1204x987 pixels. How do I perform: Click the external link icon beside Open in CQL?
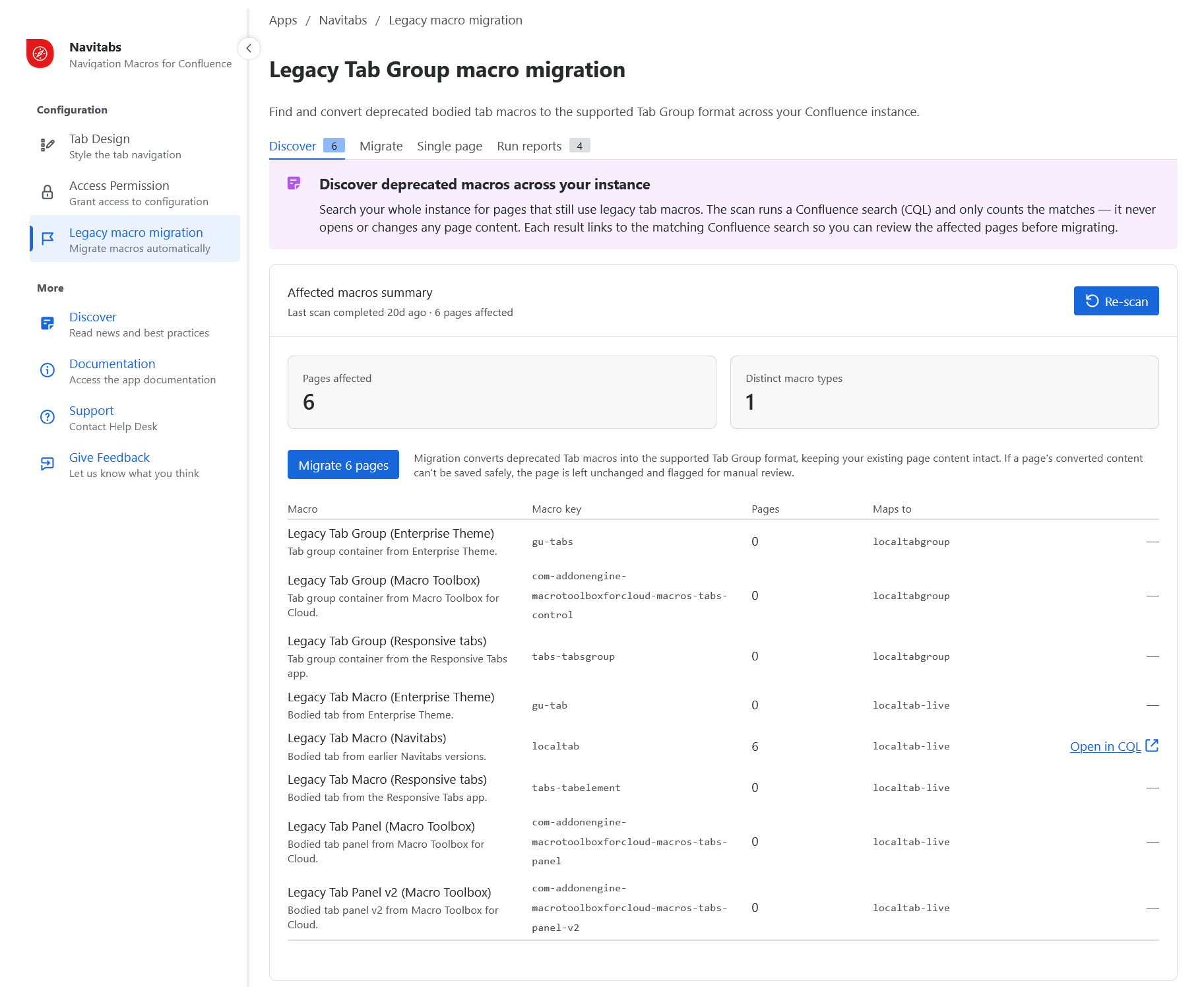tap(1152, 746)
